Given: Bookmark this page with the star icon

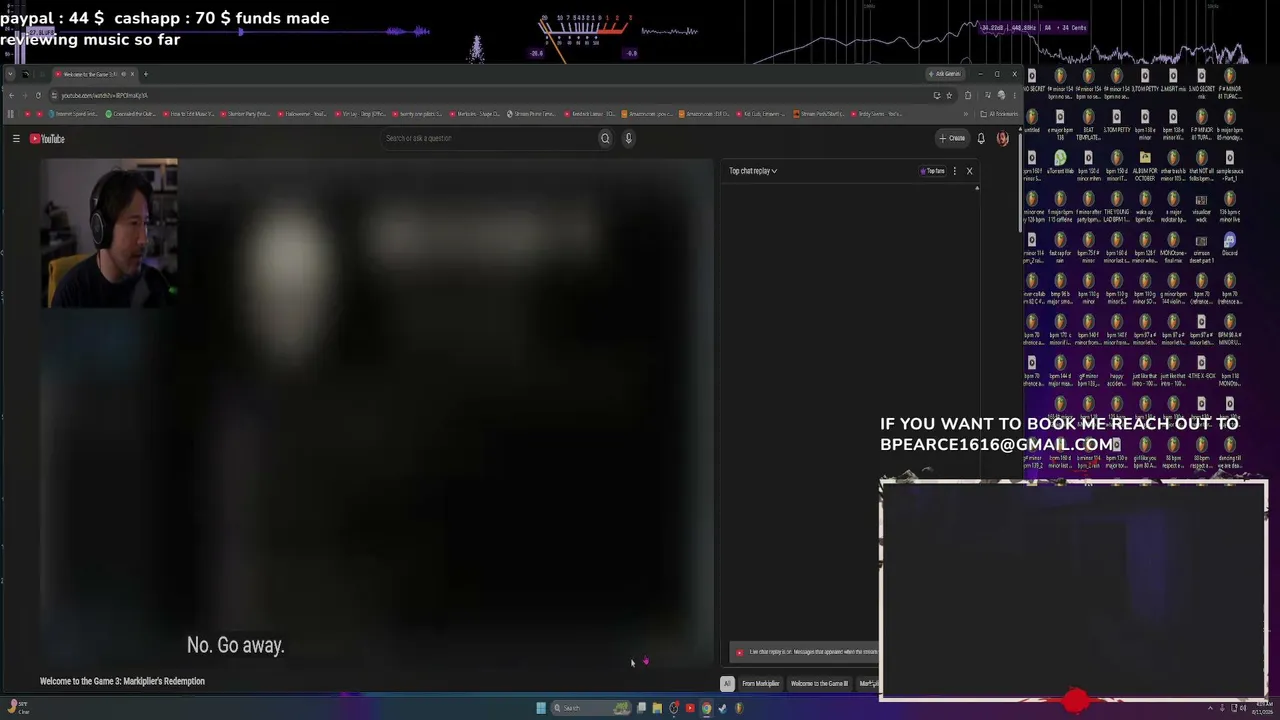Looking at the screenshot, I should coord(949,95).
